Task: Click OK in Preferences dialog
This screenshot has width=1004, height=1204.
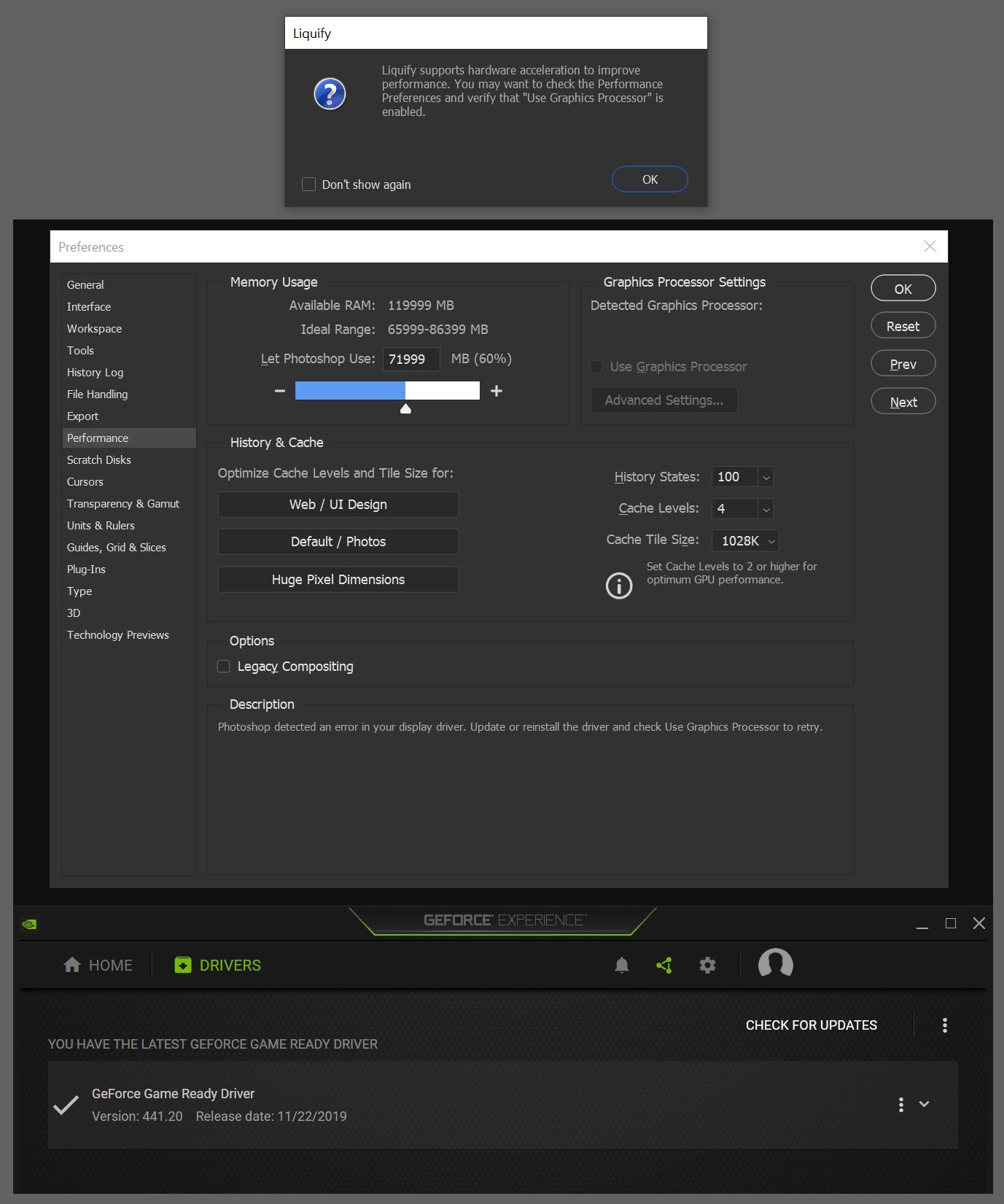Action: 903,289
